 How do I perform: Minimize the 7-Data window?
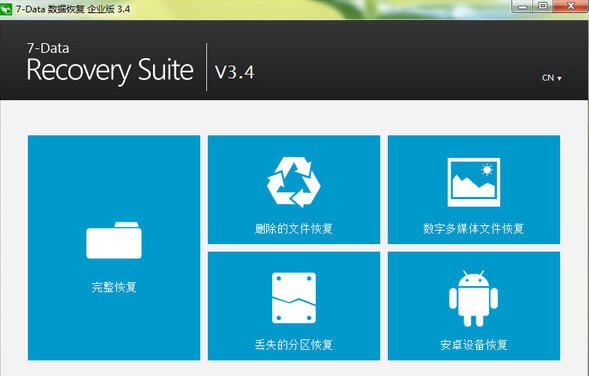click(x=523, y=6)
